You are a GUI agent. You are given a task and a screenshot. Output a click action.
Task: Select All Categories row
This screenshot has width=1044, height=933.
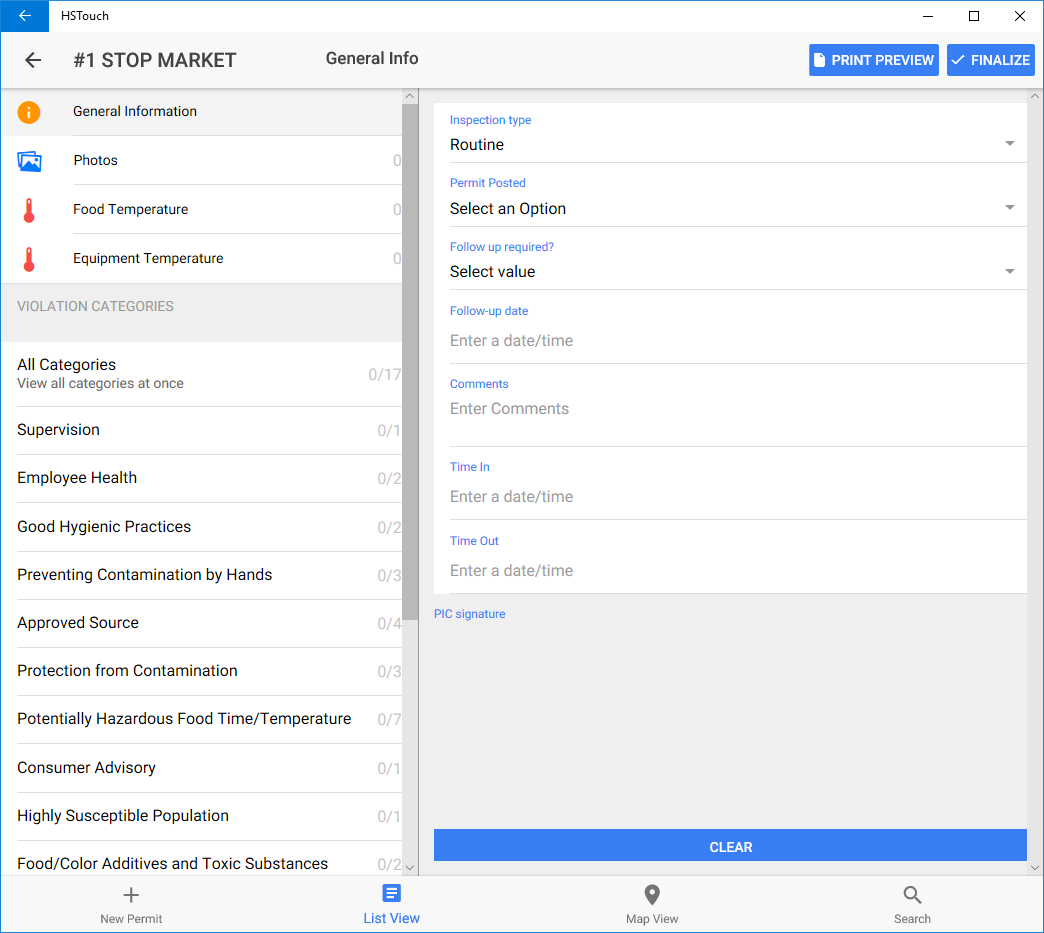pyautogui.click(x=202, y=374)
